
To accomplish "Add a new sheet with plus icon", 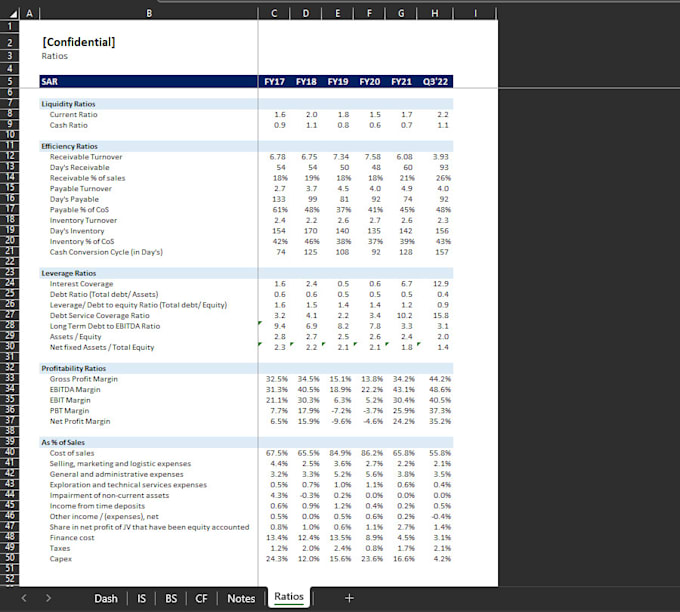I will tap(349, 598).
